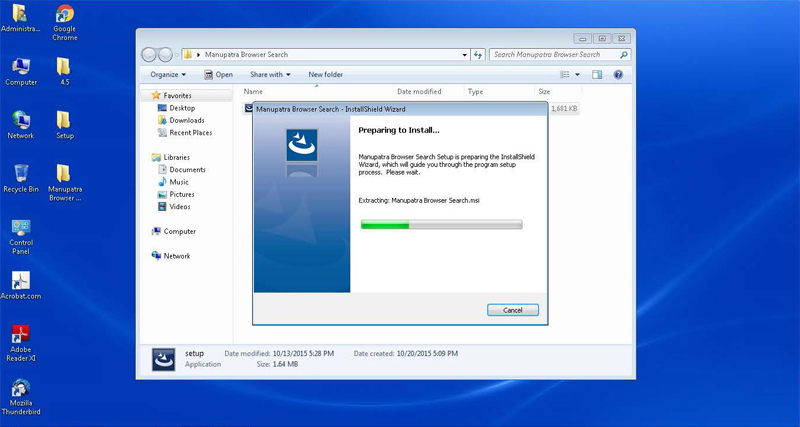800x427 pixels.
Task: Click the setup application icon in details pane
Action: coord(164,359)
